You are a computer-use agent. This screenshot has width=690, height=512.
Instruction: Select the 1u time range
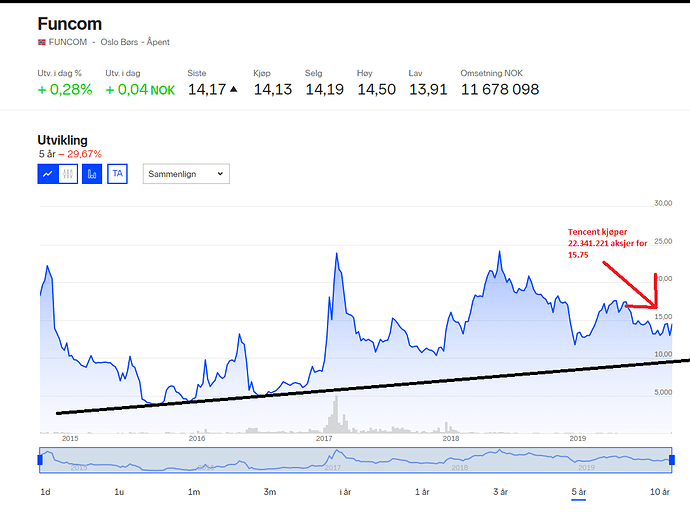[x=119, y=492]
